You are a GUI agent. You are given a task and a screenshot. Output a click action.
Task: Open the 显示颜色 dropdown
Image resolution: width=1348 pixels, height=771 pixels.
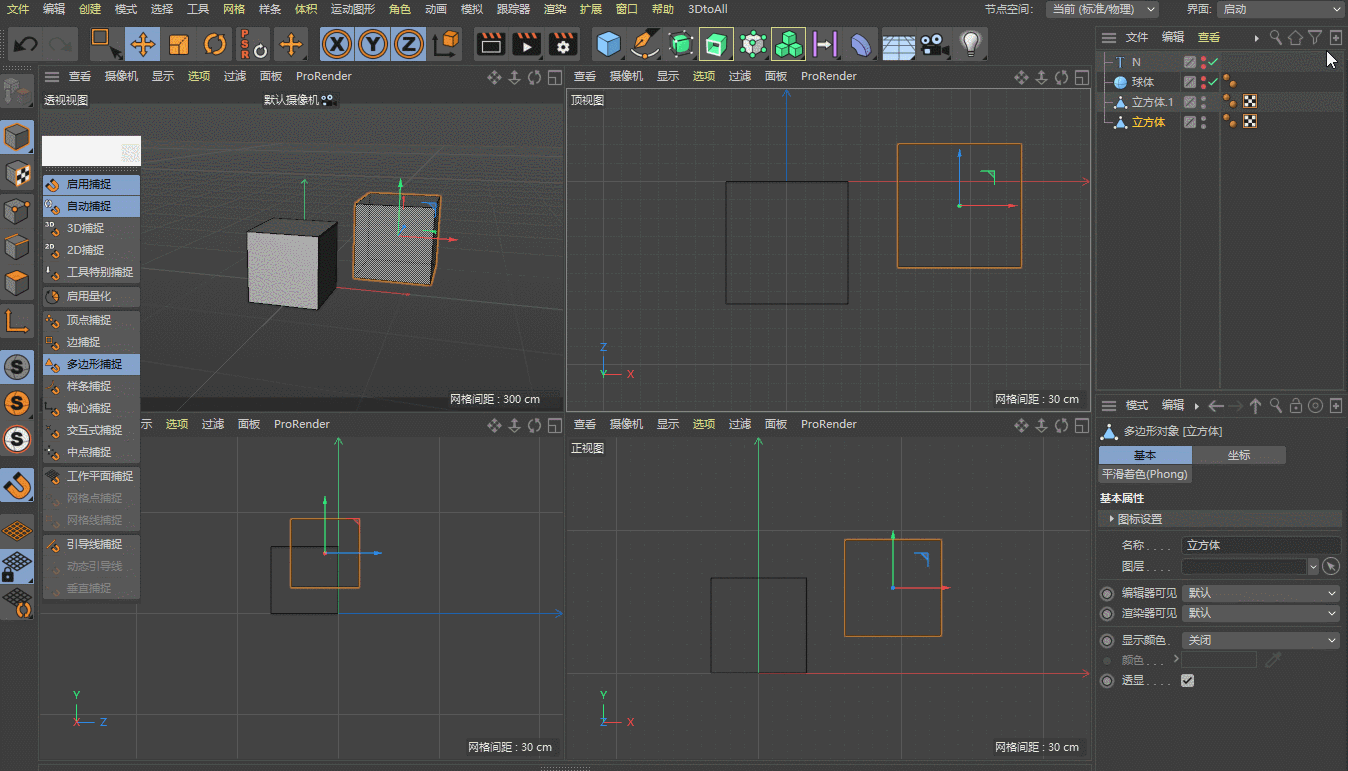(x=1260, y=641)
